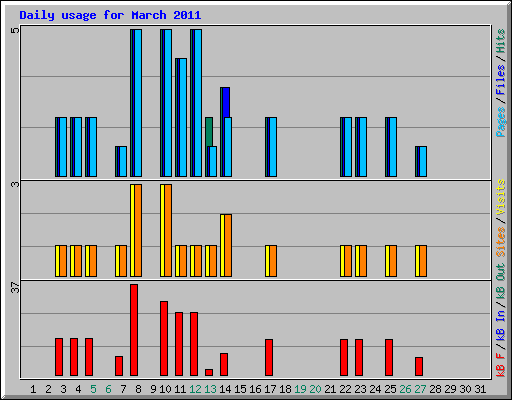Click the red "kB F" legend label
Viewport: 512px width, 400px height.
(500, 365)
